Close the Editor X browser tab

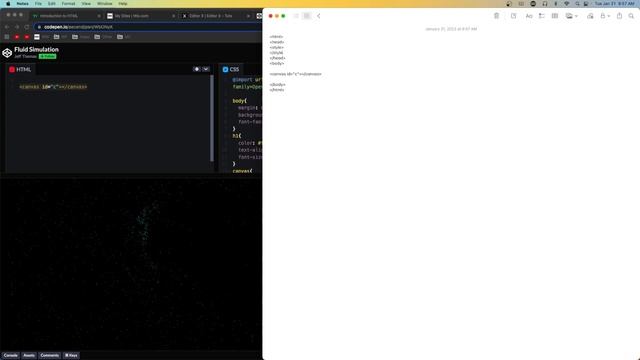click(248, 16)
